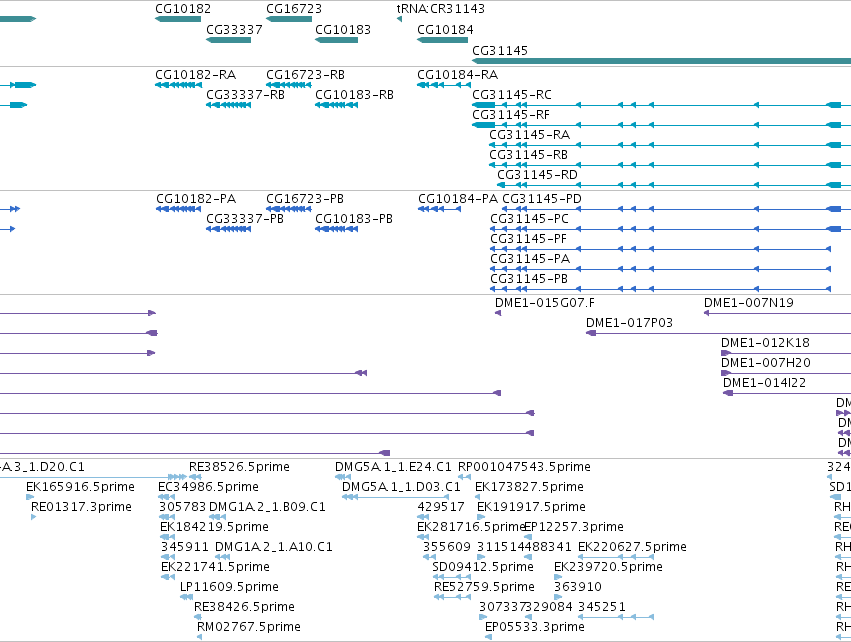Click the RE01317.3prime EST label
This screenshot has height=642, width=851.
pyautogui.click(x=81, y=507)
